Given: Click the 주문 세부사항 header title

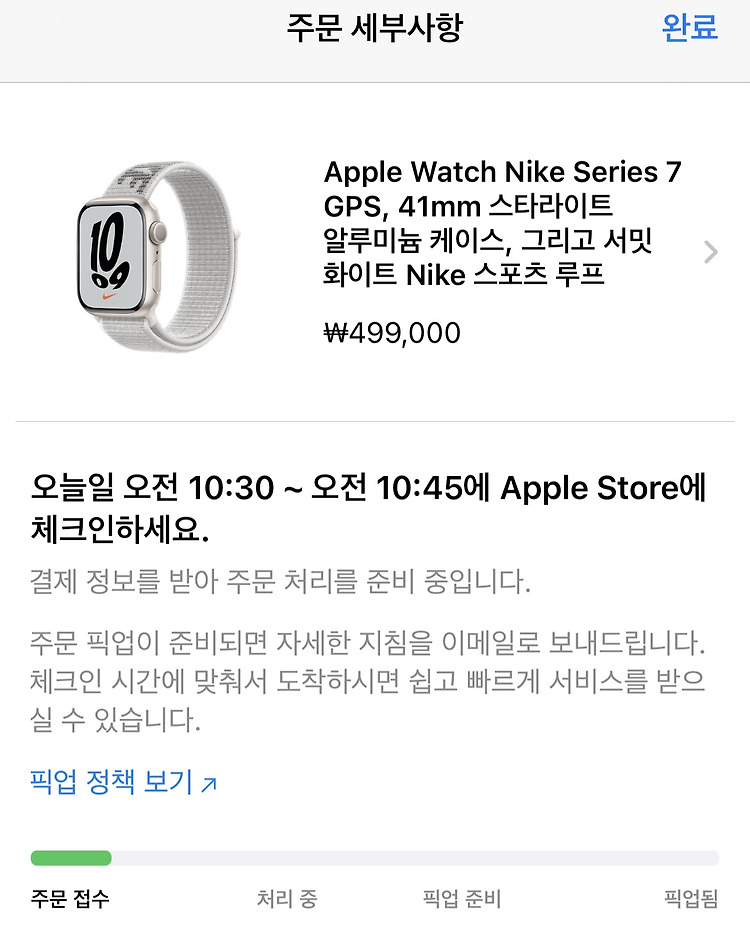Looking at the screenshot, I should 375,28.
